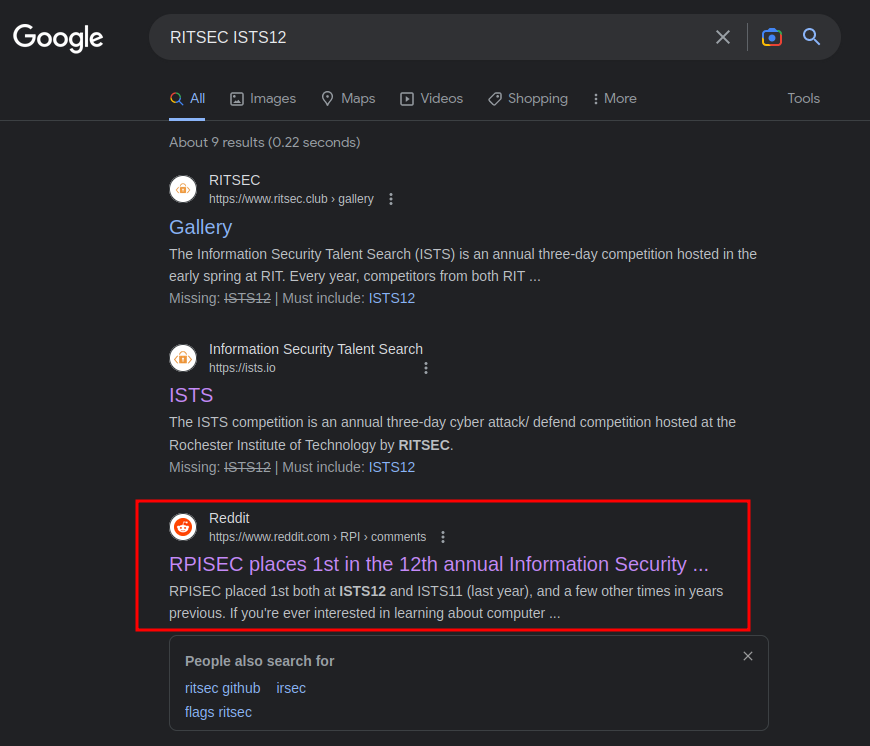The image size is (870, 746).
Task: Open the Tools options
Action: [803, 99]
